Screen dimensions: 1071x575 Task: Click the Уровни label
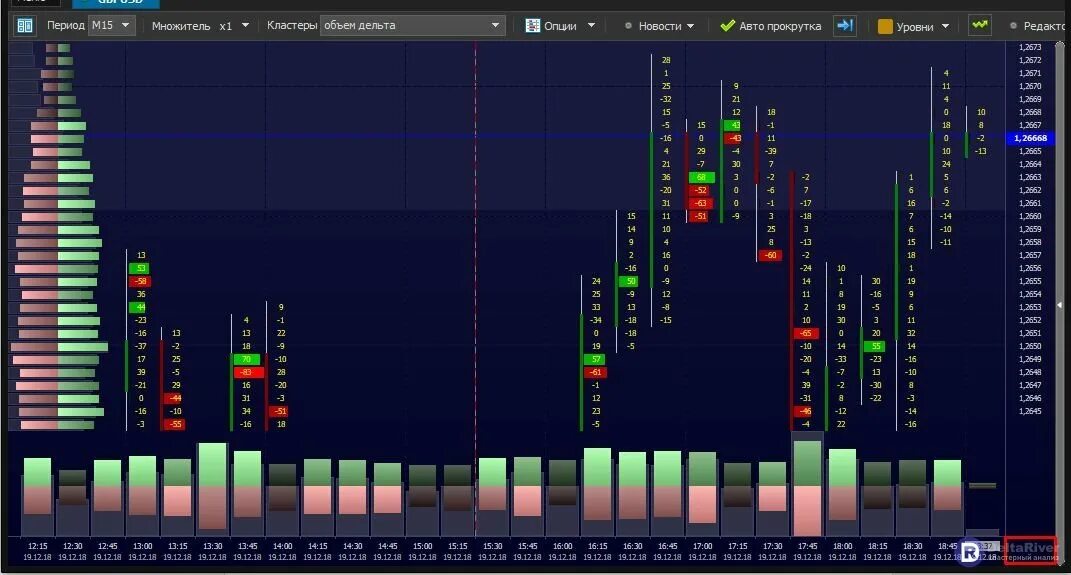coord(915,27)
